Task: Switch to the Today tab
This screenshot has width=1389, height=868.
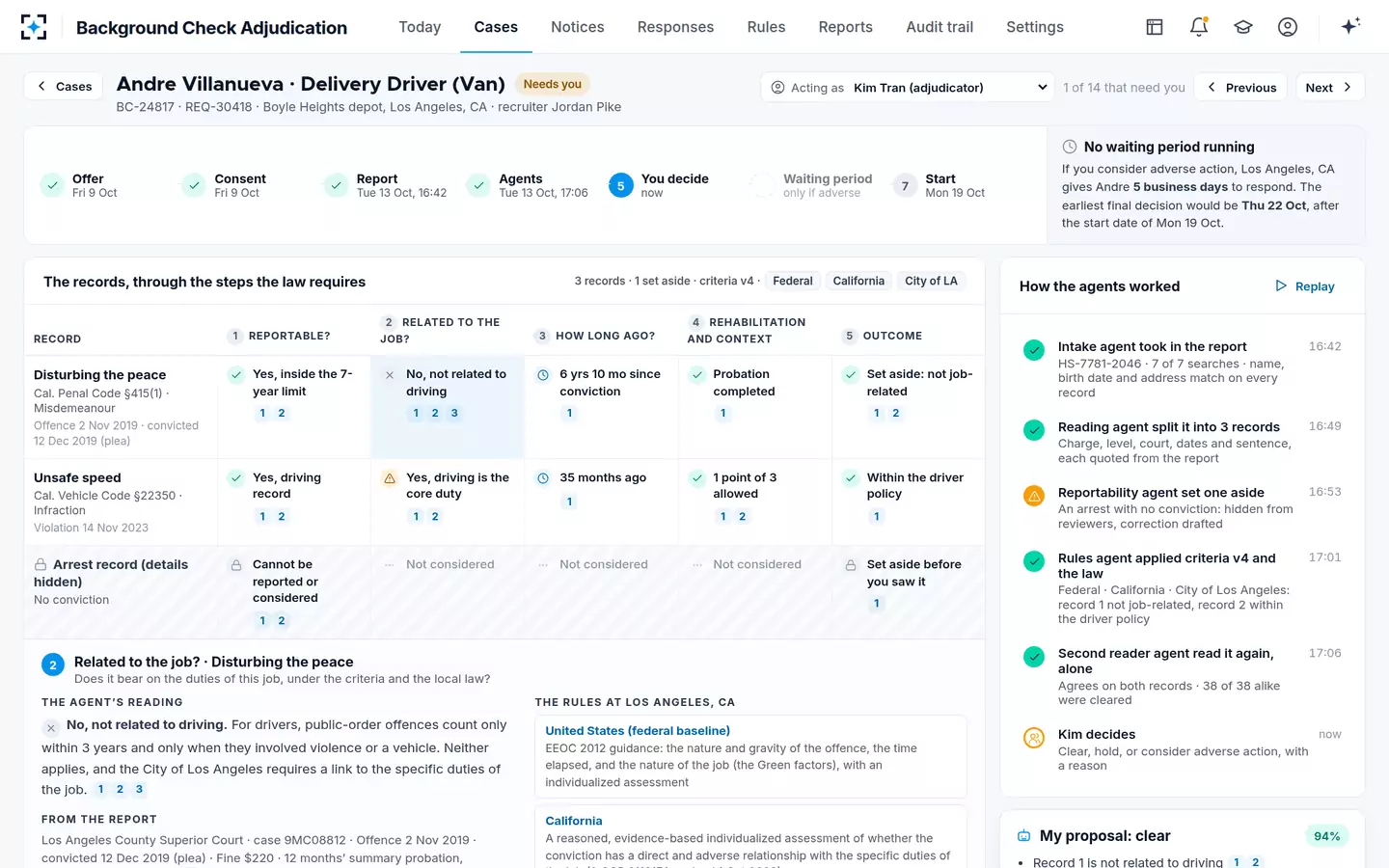Action: click(x=420, y=27)
